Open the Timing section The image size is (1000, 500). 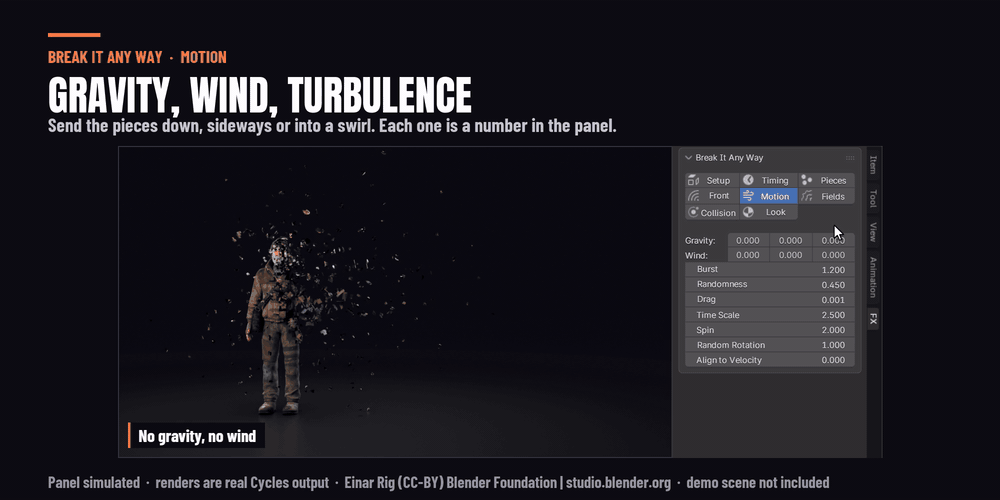click(x=768, y=180)
